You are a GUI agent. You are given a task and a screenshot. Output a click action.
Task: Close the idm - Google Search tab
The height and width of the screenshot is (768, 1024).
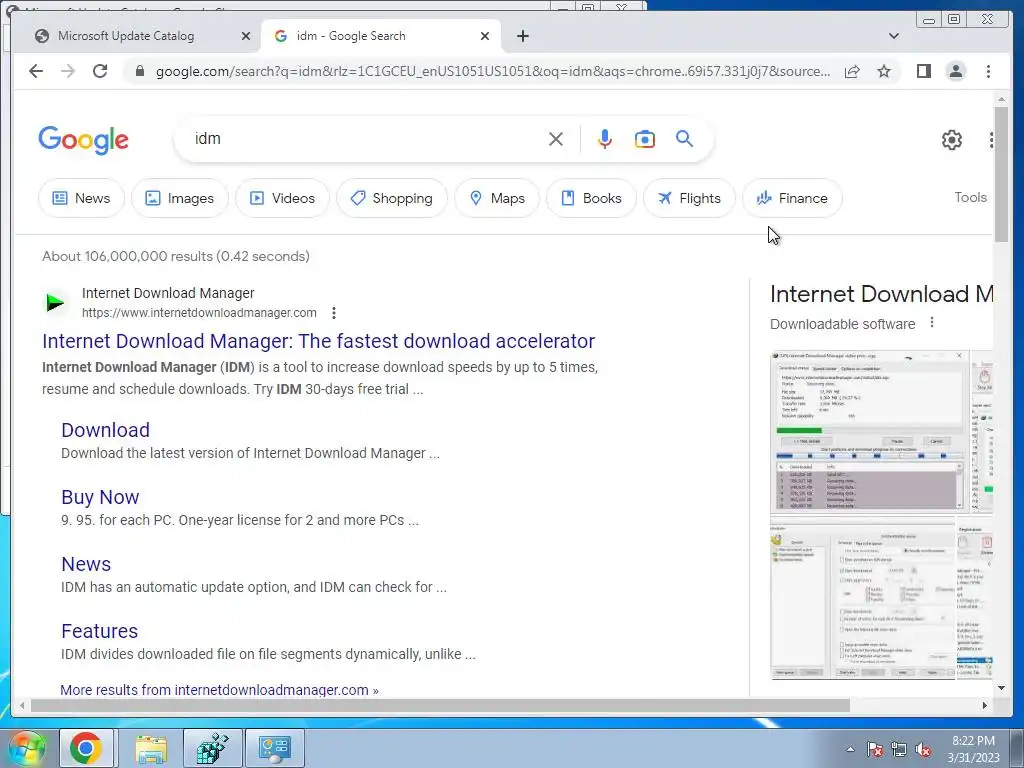[x=485, y=36]
